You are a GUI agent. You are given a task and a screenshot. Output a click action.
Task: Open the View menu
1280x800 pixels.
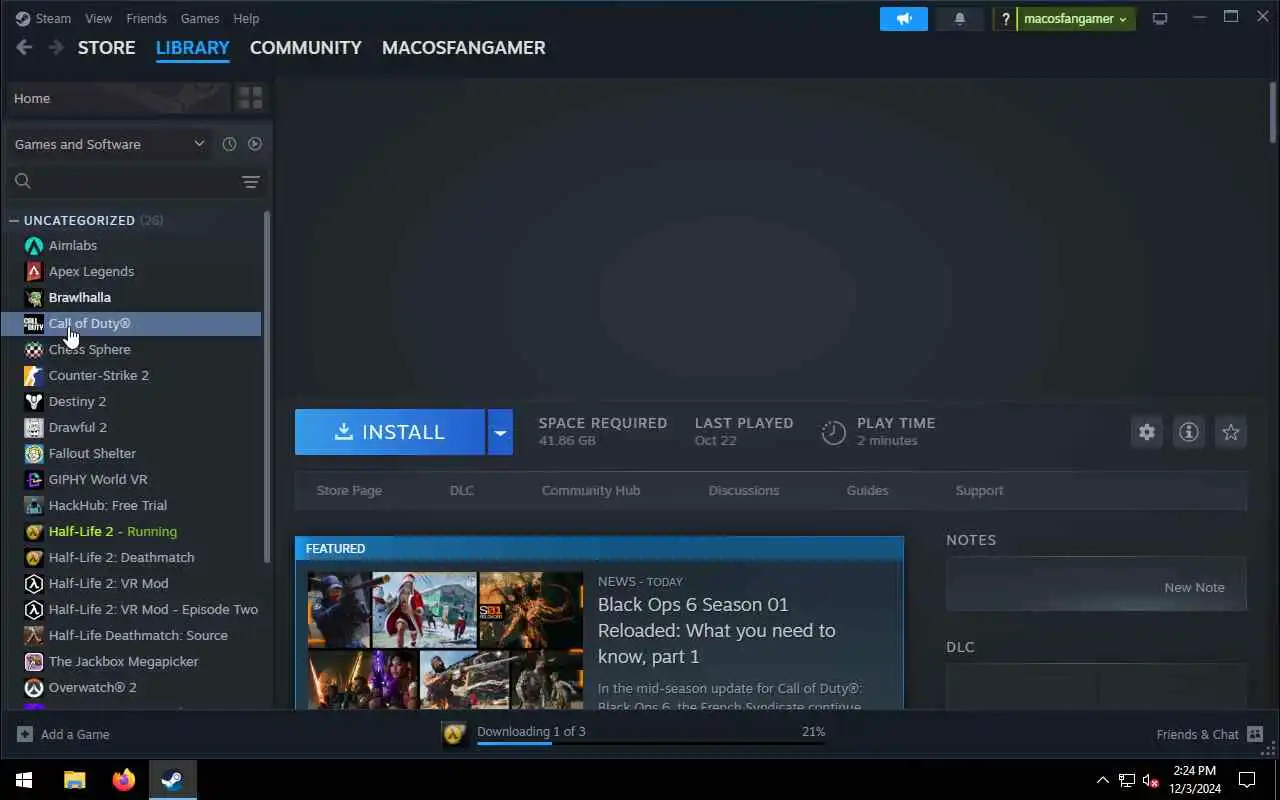(x=98, y=19)
